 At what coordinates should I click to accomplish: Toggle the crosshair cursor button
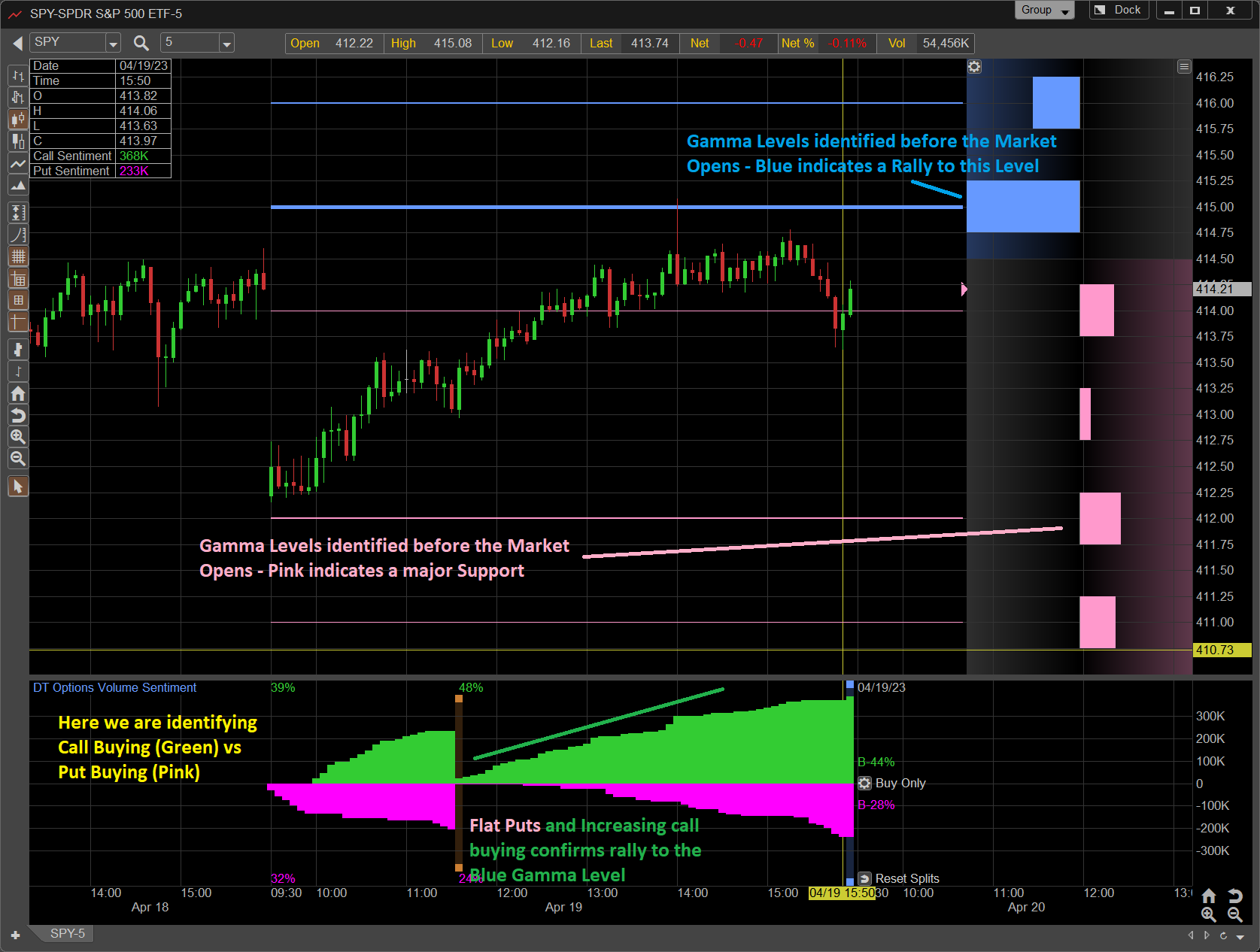pos(18,323)
